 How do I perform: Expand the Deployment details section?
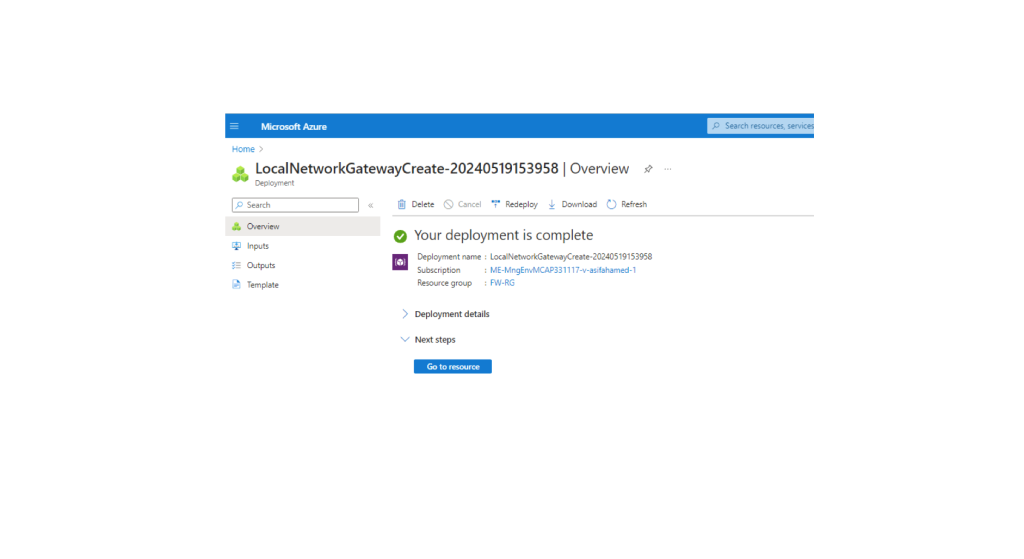(x=405, y=314)
